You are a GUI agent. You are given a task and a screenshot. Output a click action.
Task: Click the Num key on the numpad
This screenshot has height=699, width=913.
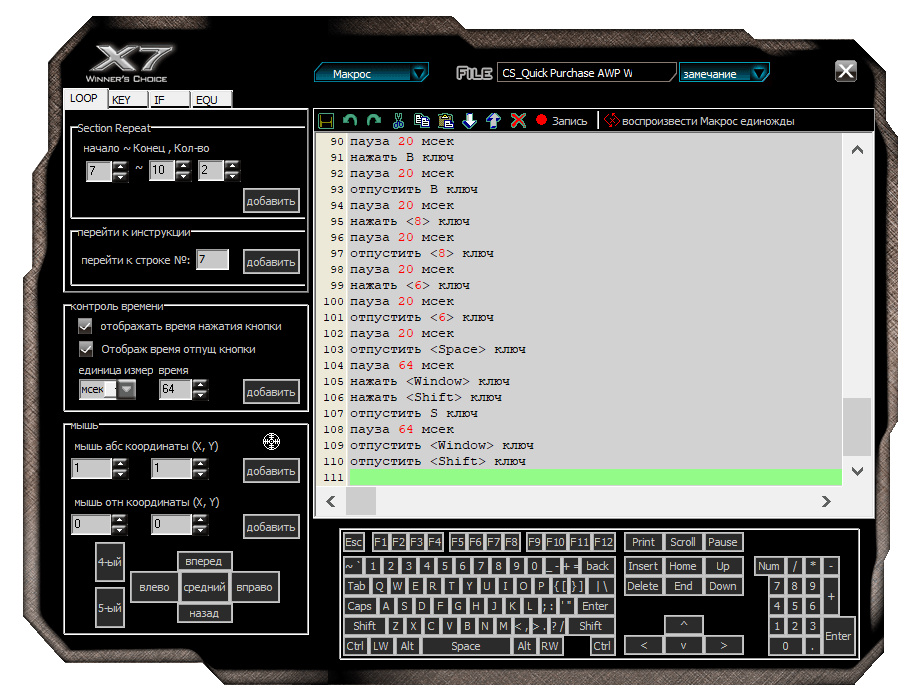(769, 566)
